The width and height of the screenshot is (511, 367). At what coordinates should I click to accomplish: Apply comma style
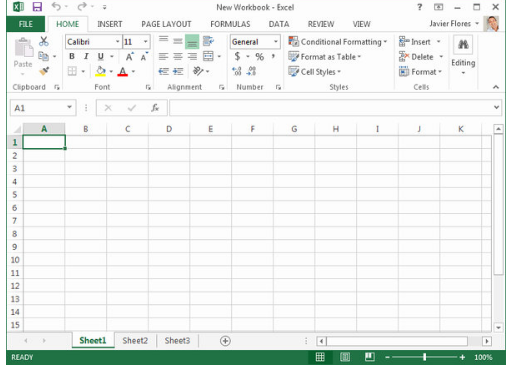click(273, 56)
